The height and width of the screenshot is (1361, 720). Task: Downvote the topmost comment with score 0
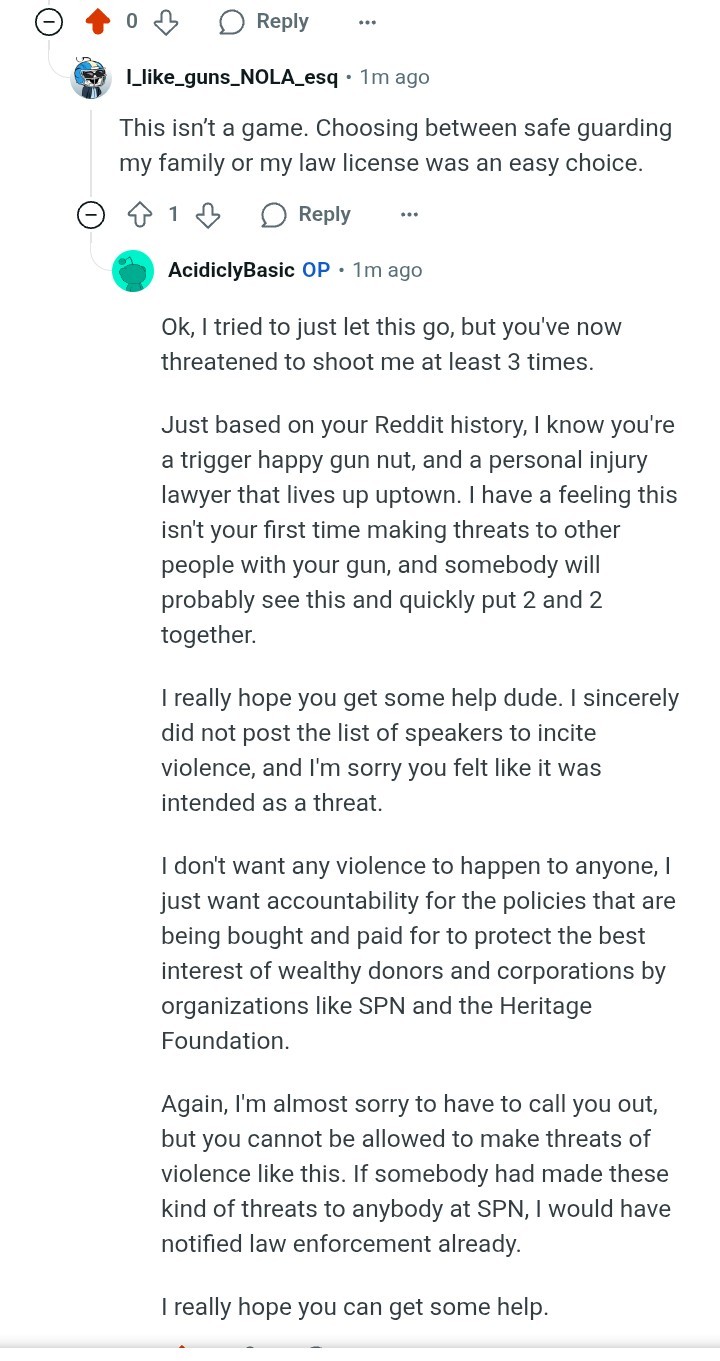[165, 21]
